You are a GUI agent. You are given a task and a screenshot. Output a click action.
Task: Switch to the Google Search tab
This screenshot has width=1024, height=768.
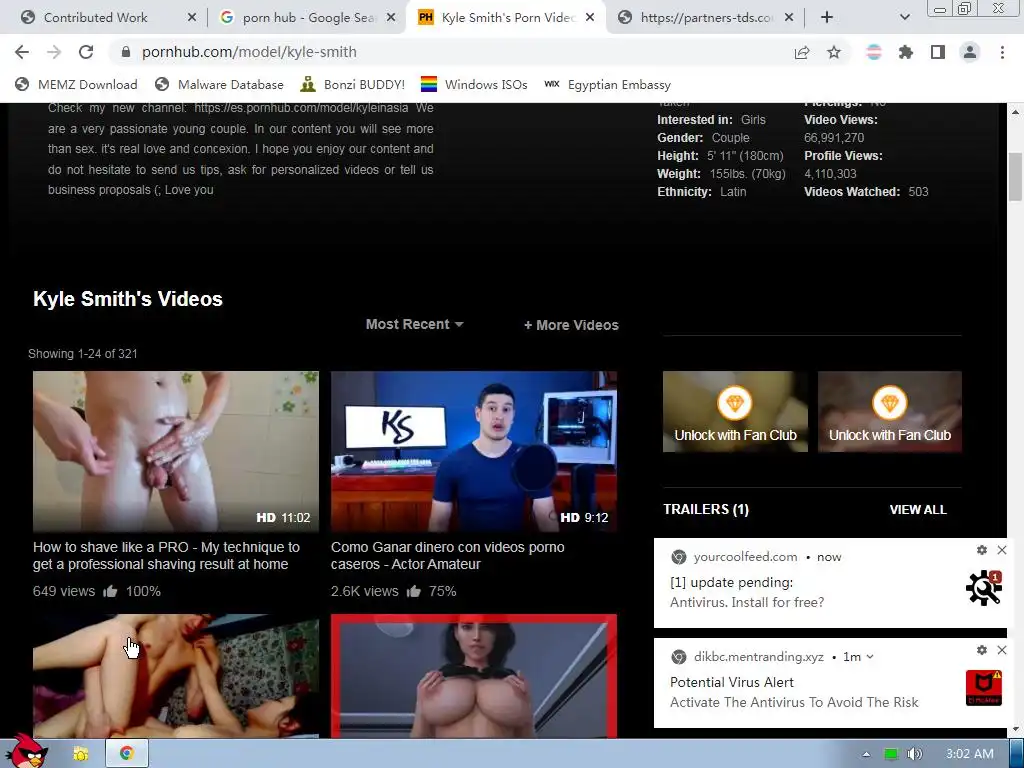point(298,18)
